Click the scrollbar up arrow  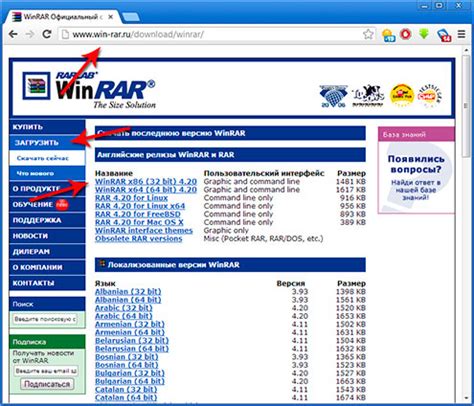coord(466,50)
